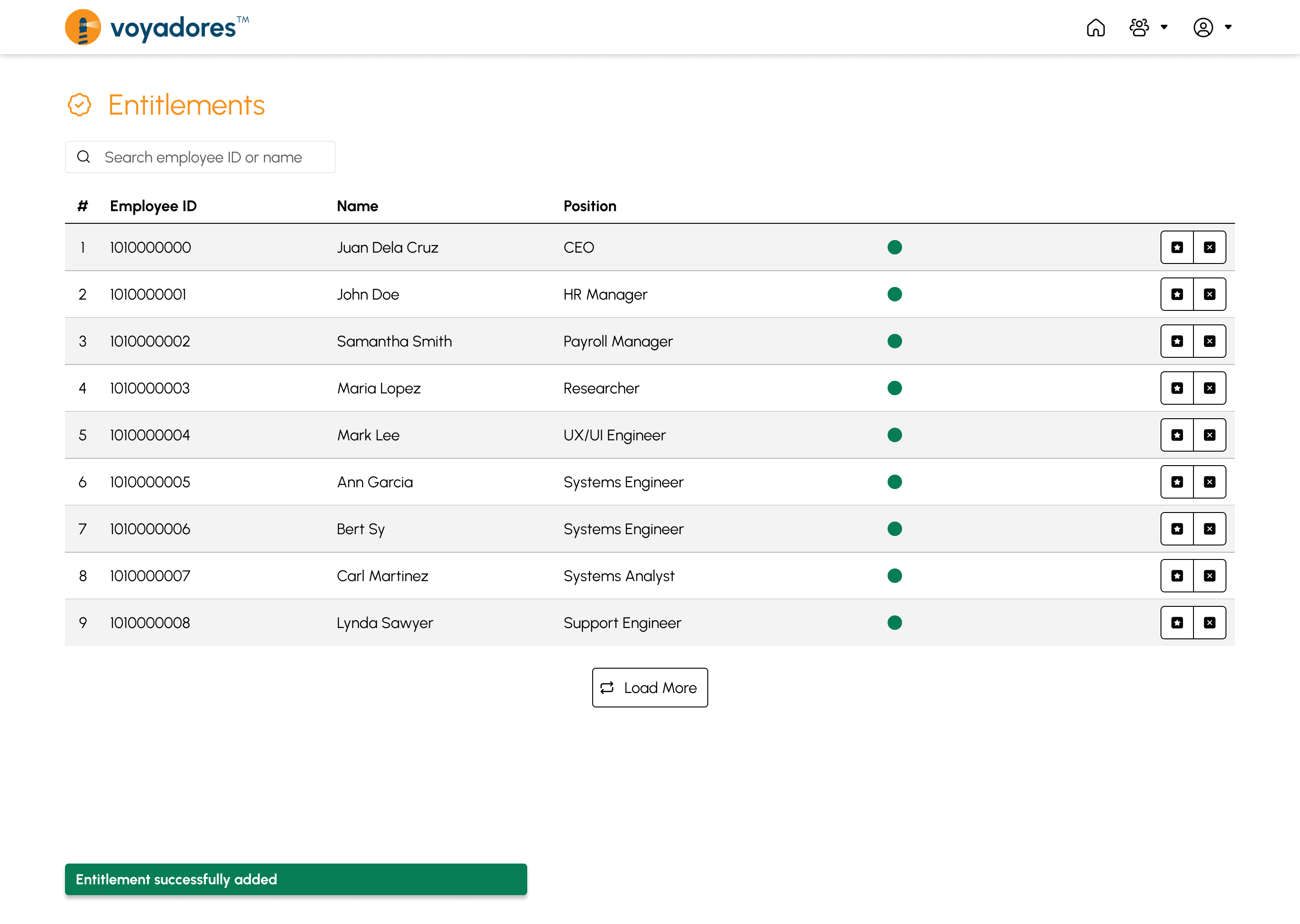Toggle active status indicator for Mark Lee
This screenshot has height=924, width=1300.
(895, 434)
